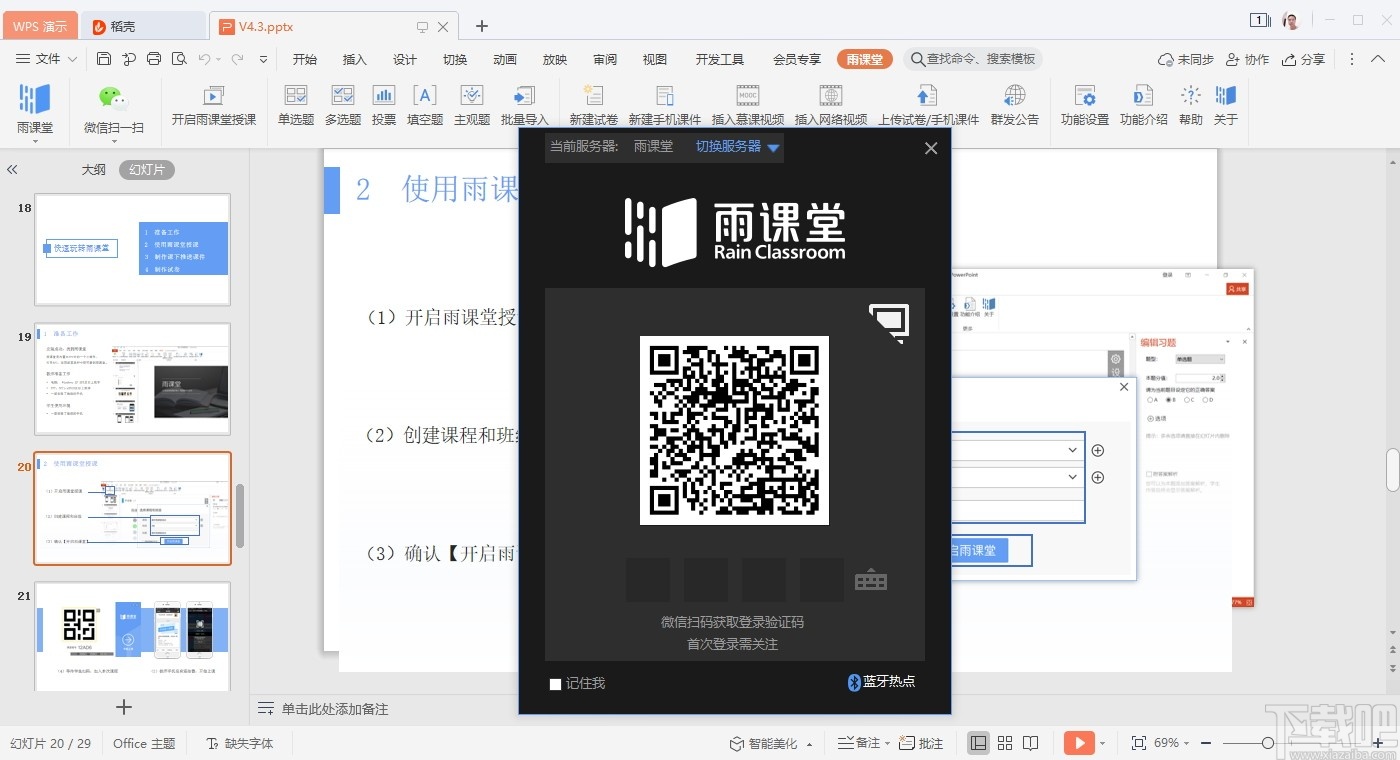Toggle normal view button in status bar
The height and width of the screenshot is (760, 1400).
coord(979,743)
